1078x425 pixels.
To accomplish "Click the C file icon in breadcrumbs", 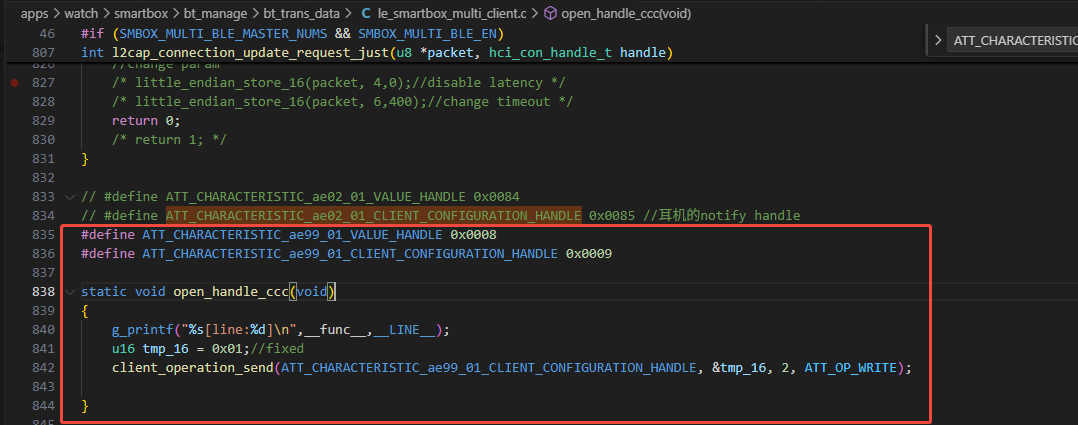I will point(366,13).
